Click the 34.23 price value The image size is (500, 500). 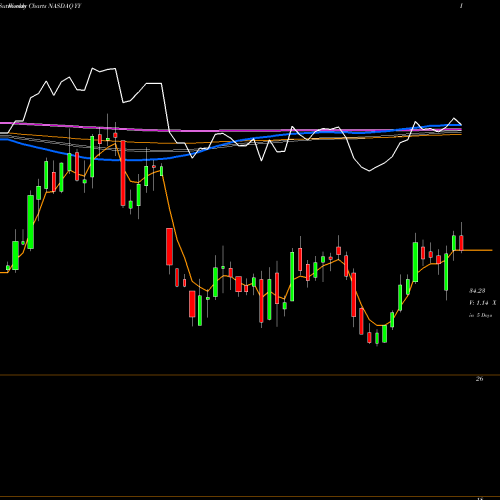point(477,291)
